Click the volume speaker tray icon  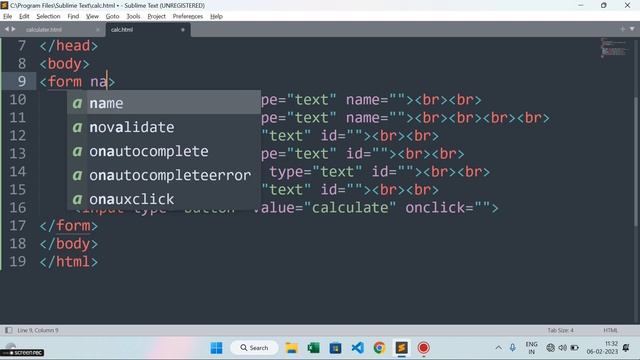[x=562, y=348]
